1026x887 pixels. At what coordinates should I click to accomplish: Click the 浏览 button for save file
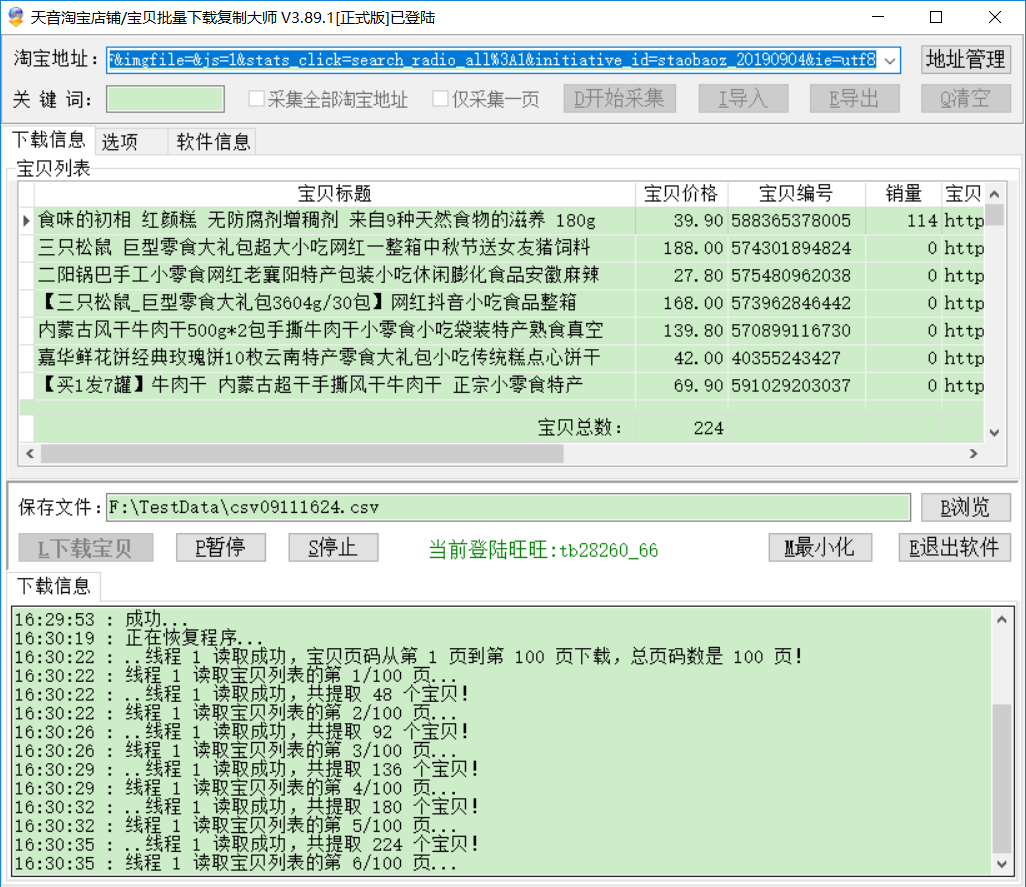click(x=965, y=507)
